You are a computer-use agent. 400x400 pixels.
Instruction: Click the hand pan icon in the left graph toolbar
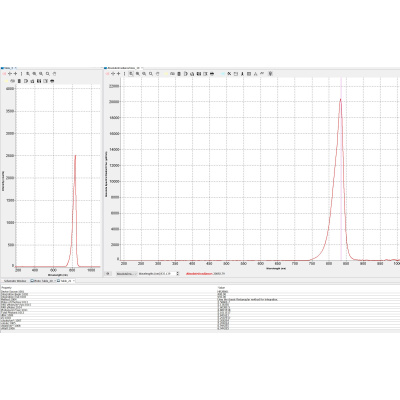click(x=54, y=74)
